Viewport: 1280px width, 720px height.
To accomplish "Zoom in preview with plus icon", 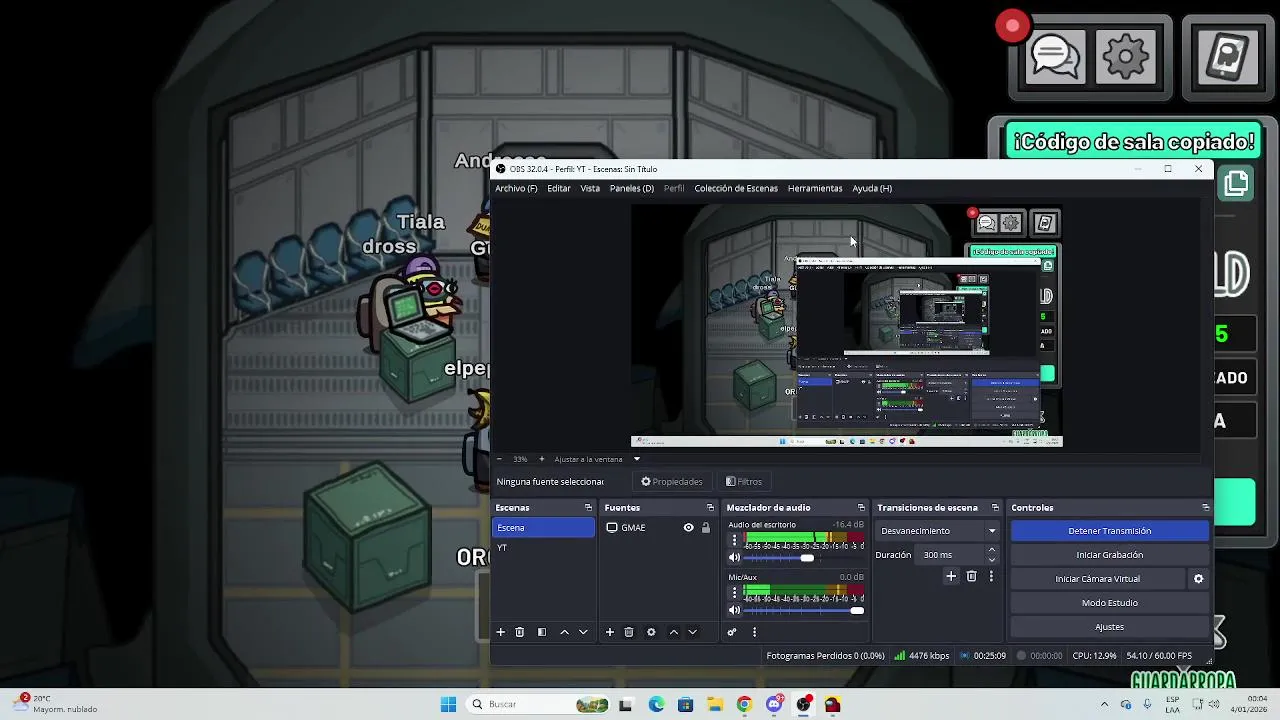I will pos(542,459).
